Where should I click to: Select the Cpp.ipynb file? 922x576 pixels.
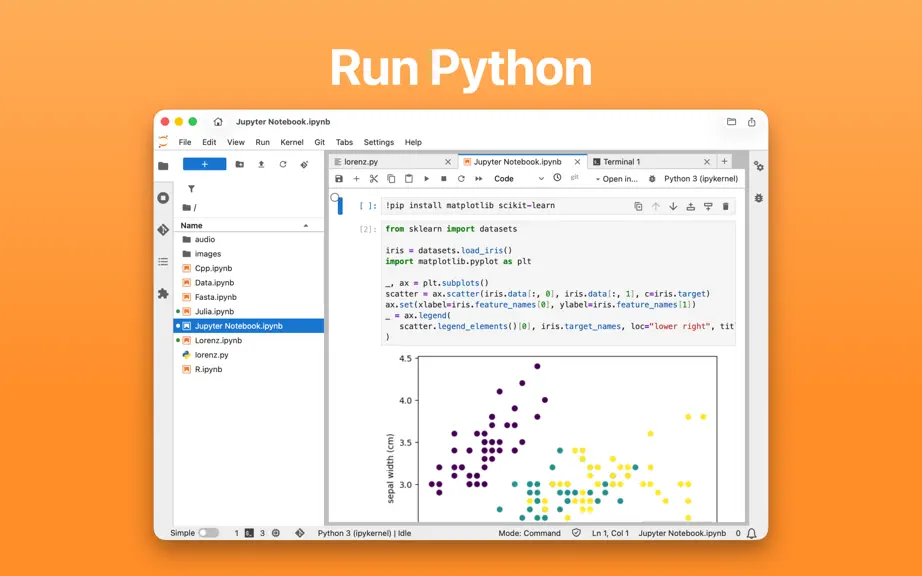(249, 268)
